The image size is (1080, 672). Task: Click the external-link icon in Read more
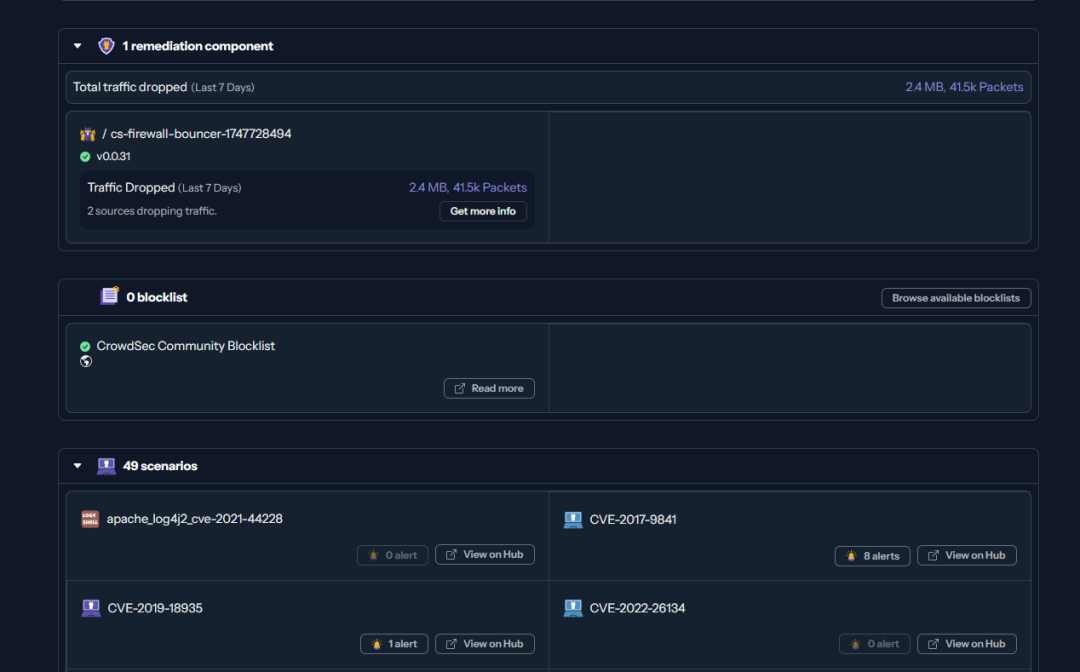click(460, 389)
